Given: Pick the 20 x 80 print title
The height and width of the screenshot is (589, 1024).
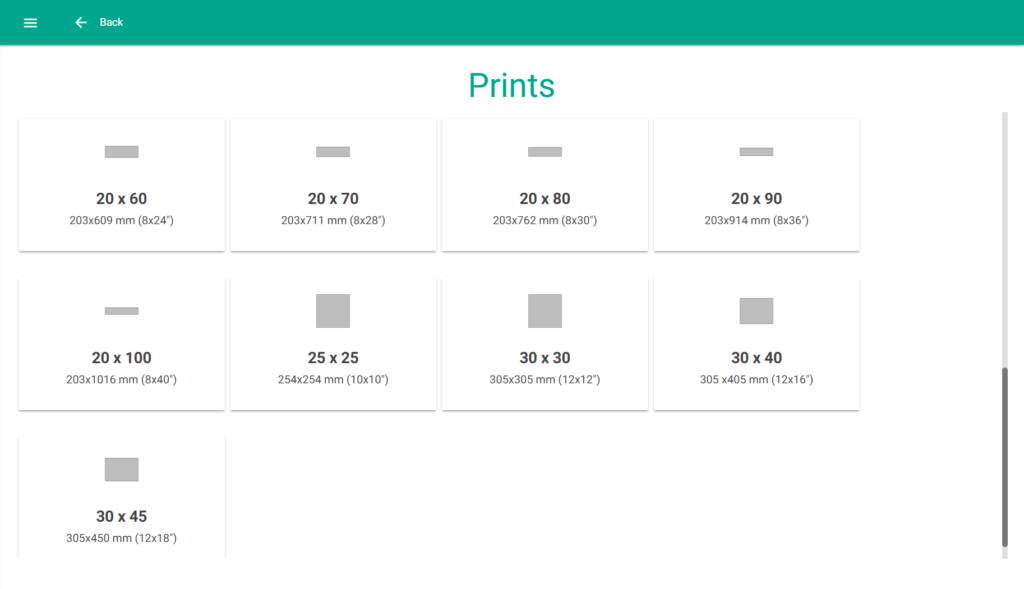Looking at the screenshot, I should [x=545, y=199].
